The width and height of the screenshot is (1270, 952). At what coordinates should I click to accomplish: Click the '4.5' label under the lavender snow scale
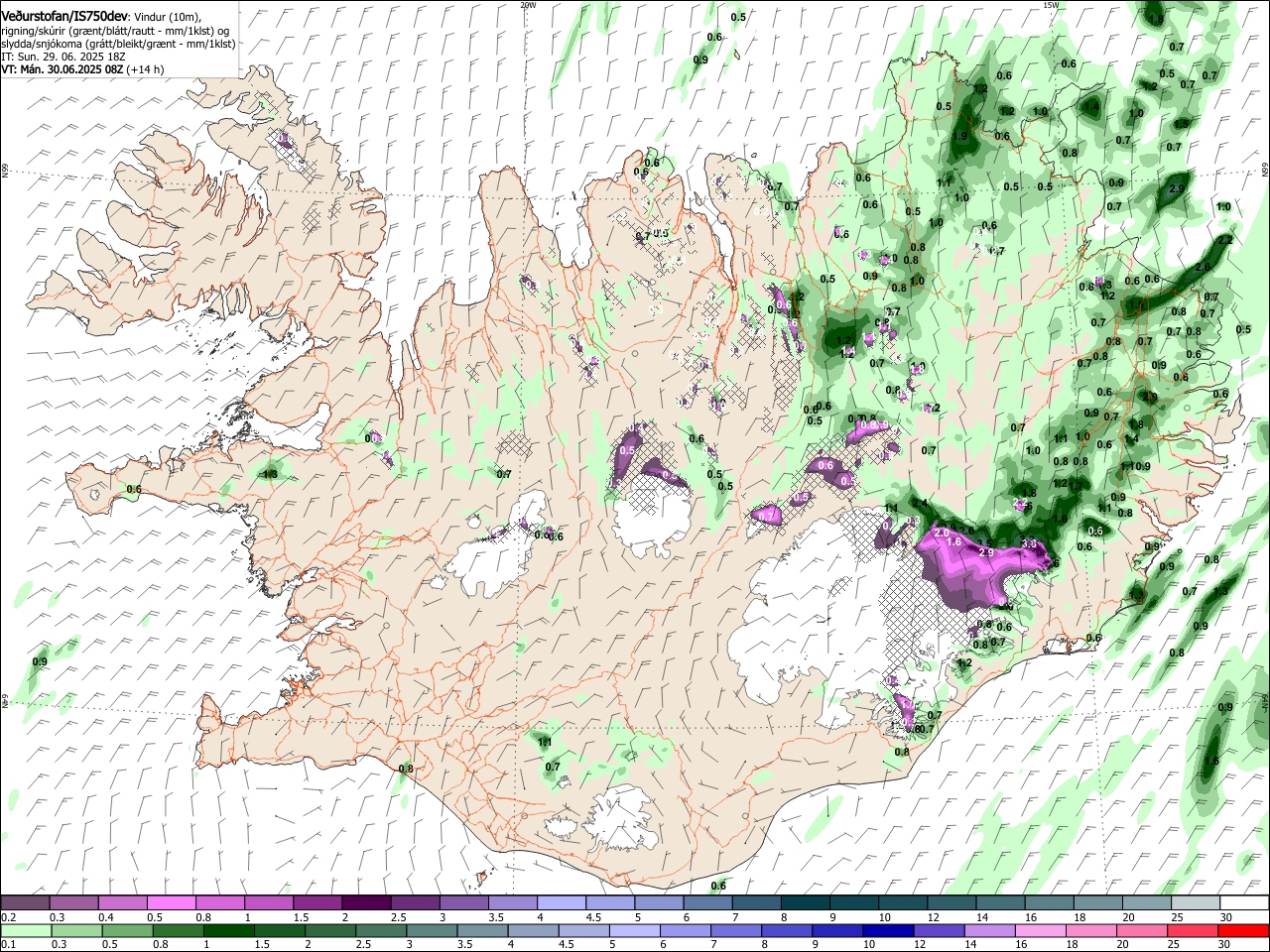pos(593,917)
